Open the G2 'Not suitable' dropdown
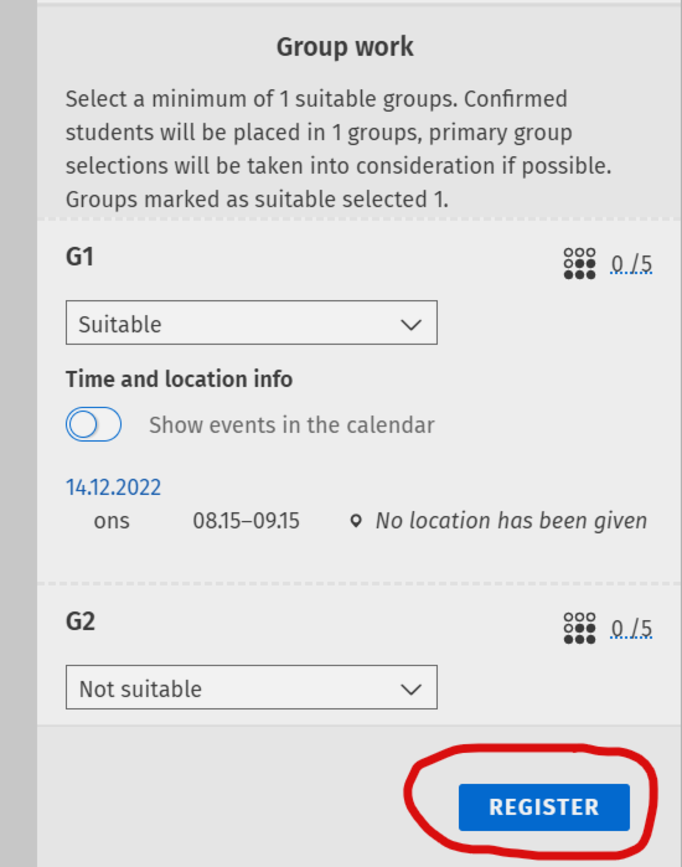682x867 pixels. pyautogui.click(x=250, y=689)
